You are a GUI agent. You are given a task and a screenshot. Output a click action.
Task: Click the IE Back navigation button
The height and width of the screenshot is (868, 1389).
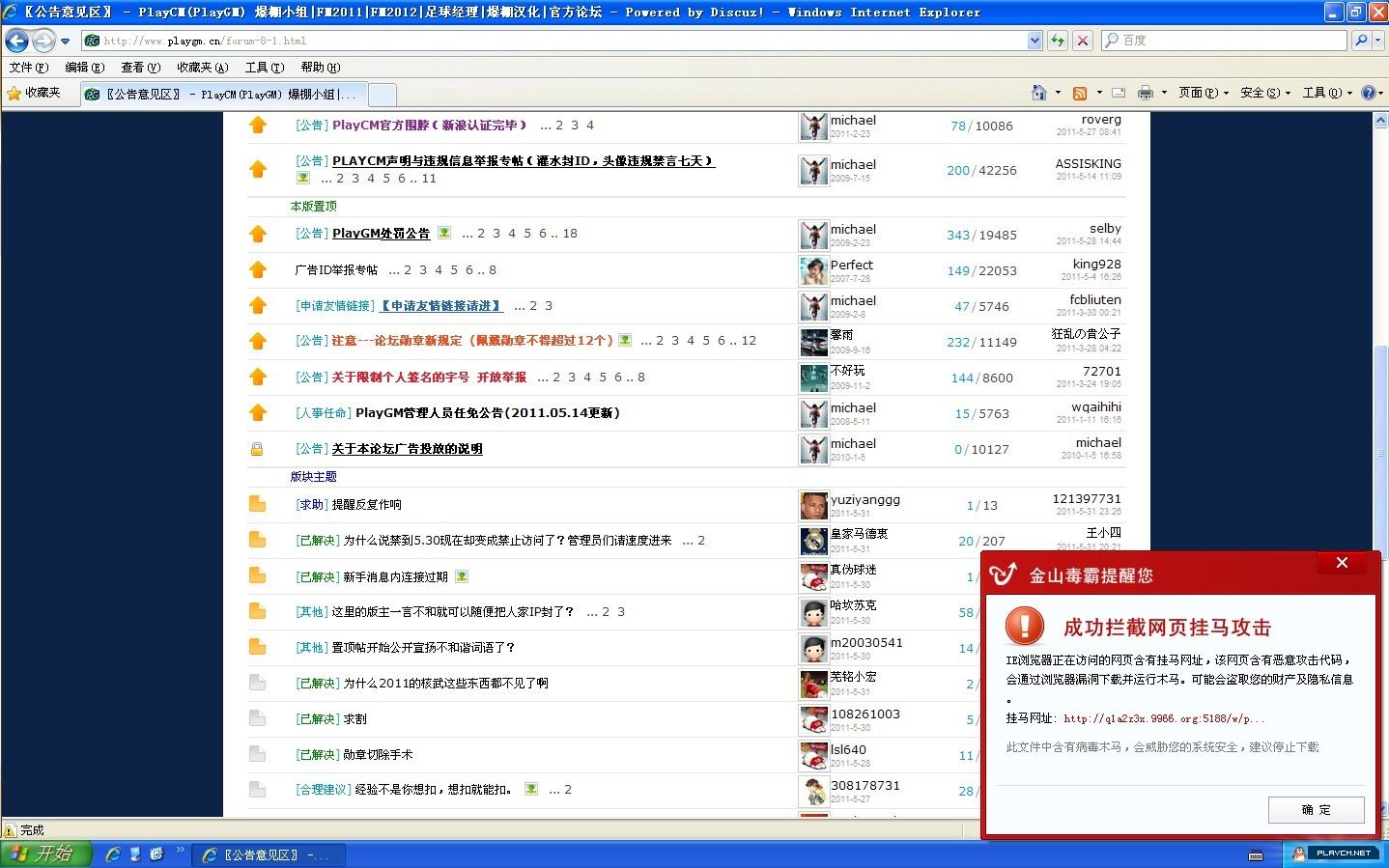point(16,41)
